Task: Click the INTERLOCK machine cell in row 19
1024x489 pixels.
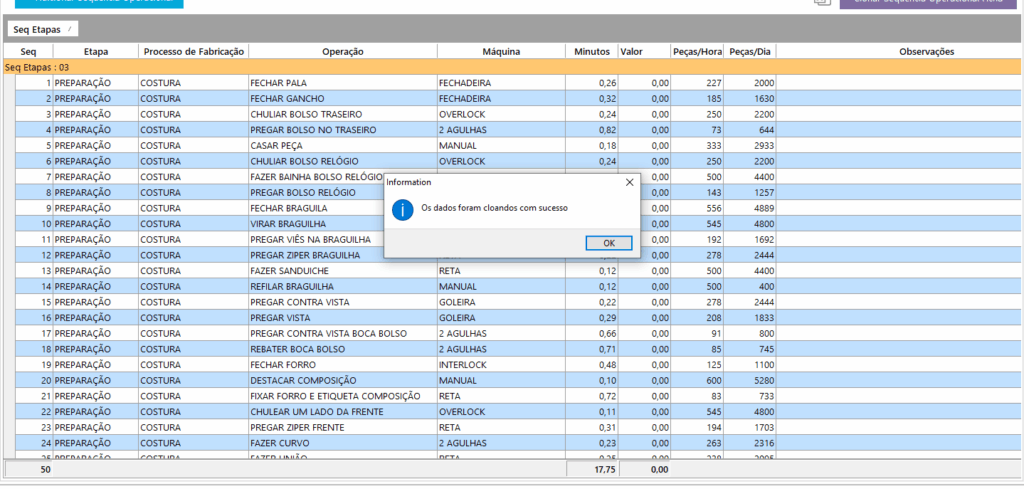Action: [500, 365]
